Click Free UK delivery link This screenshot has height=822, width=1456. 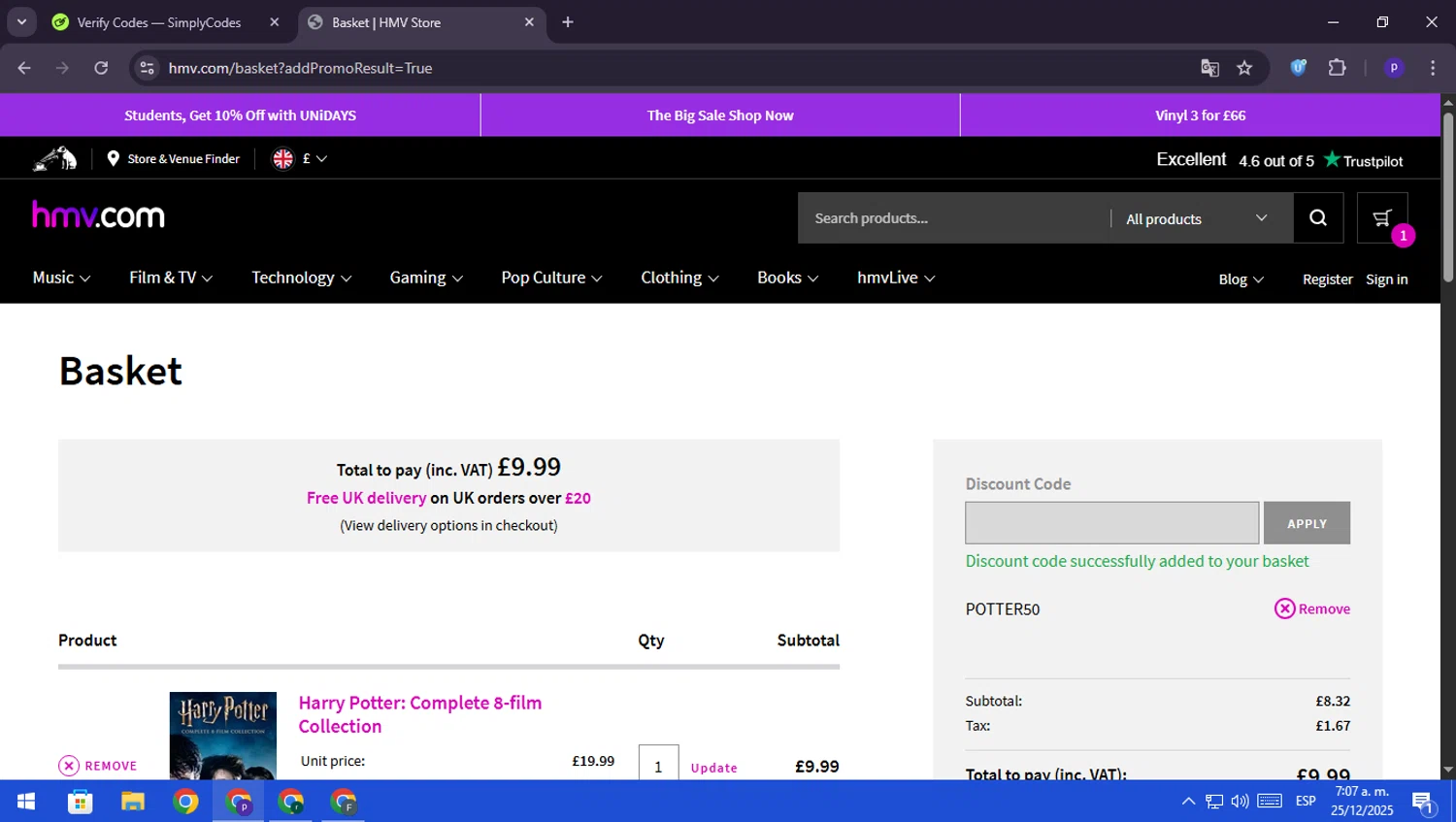point(366,498)
